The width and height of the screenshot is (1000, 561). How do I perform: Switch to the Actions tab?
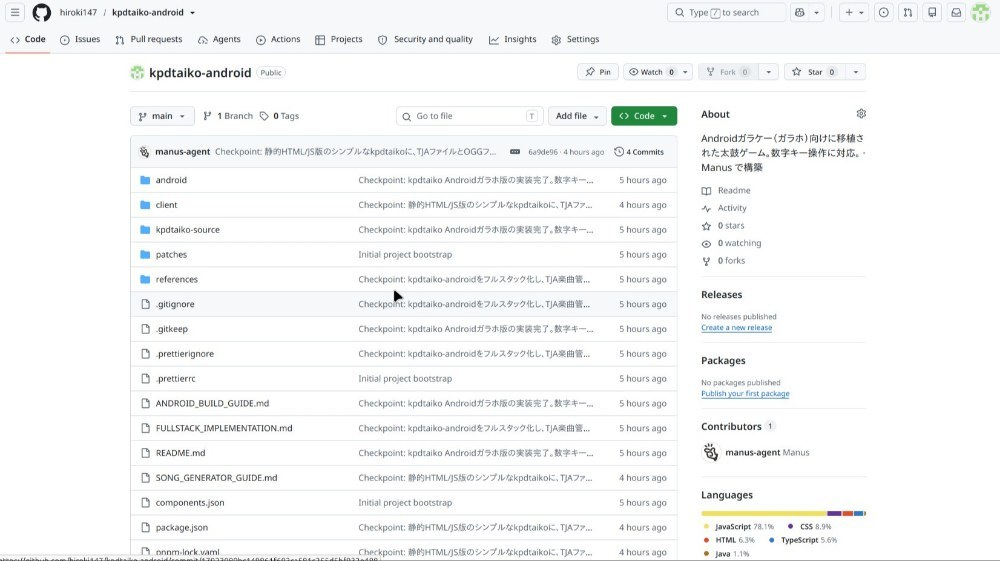(278, 40)
